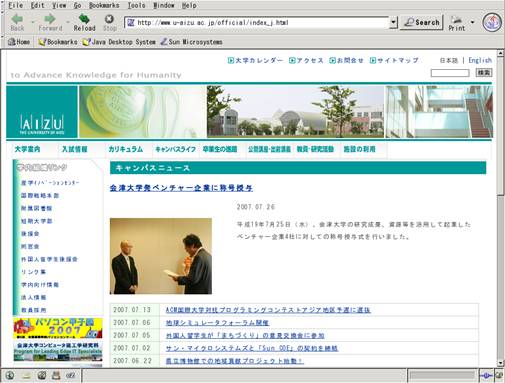Open Mail from the status bar icon
Viewport: 505px width, 383px height.
[x=26, y=376]
